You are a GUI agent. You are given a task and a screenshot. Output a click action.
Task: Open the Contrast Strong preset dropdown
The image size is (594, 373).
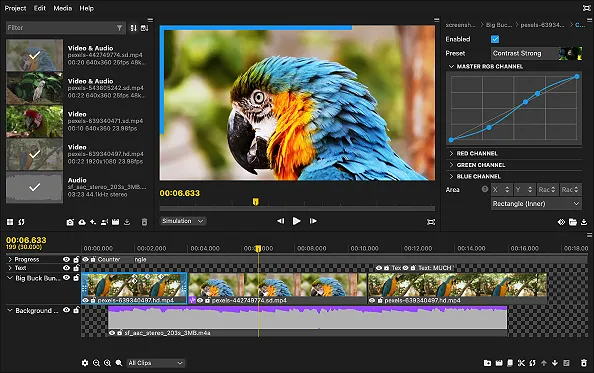pyautogui.click(x=536, y=53)
